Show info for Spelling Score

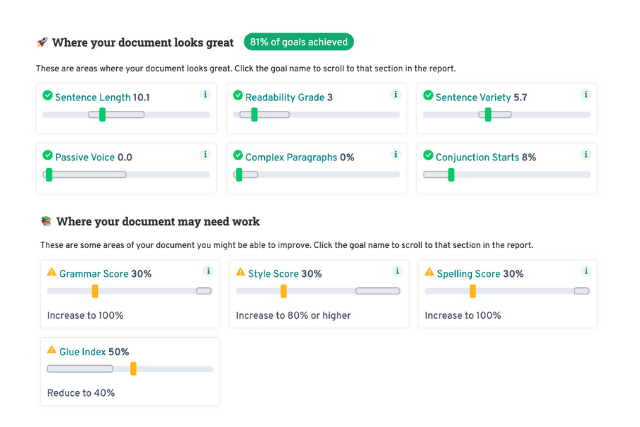586,271
